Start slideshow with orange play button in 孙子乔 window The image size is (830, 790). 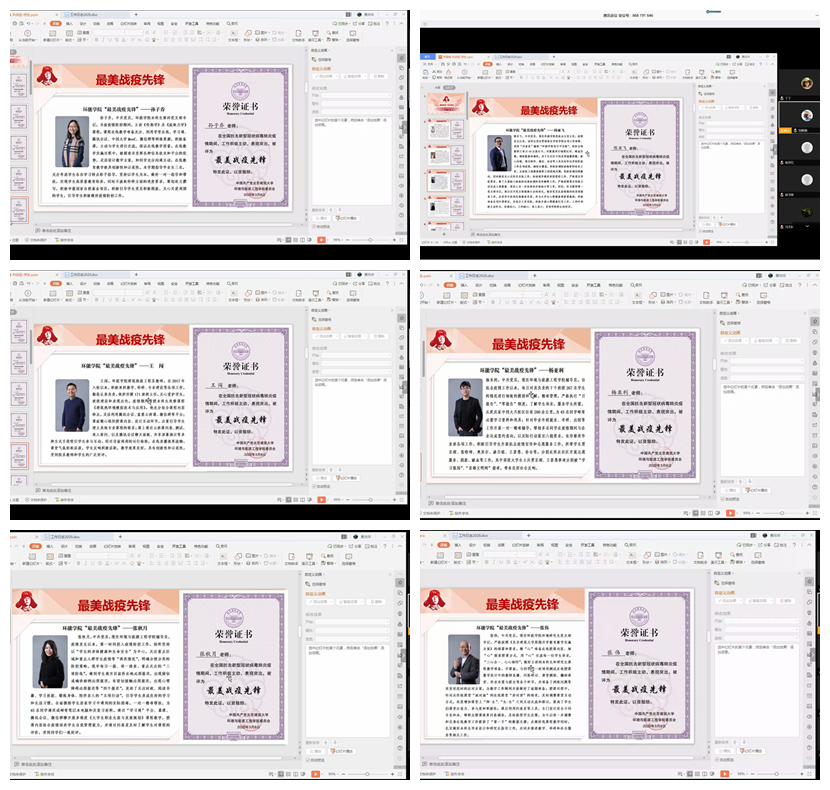(x=320, y=240)
